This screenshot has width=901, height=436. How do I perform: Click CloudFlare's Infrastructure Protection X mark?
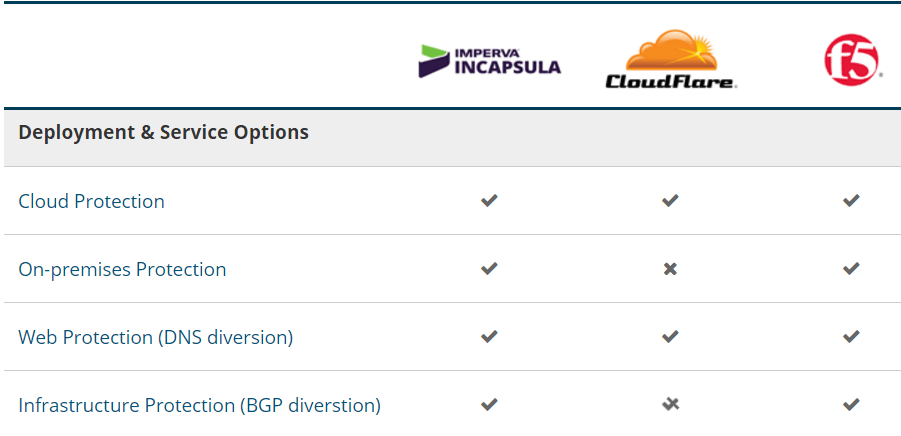point(670,405)
